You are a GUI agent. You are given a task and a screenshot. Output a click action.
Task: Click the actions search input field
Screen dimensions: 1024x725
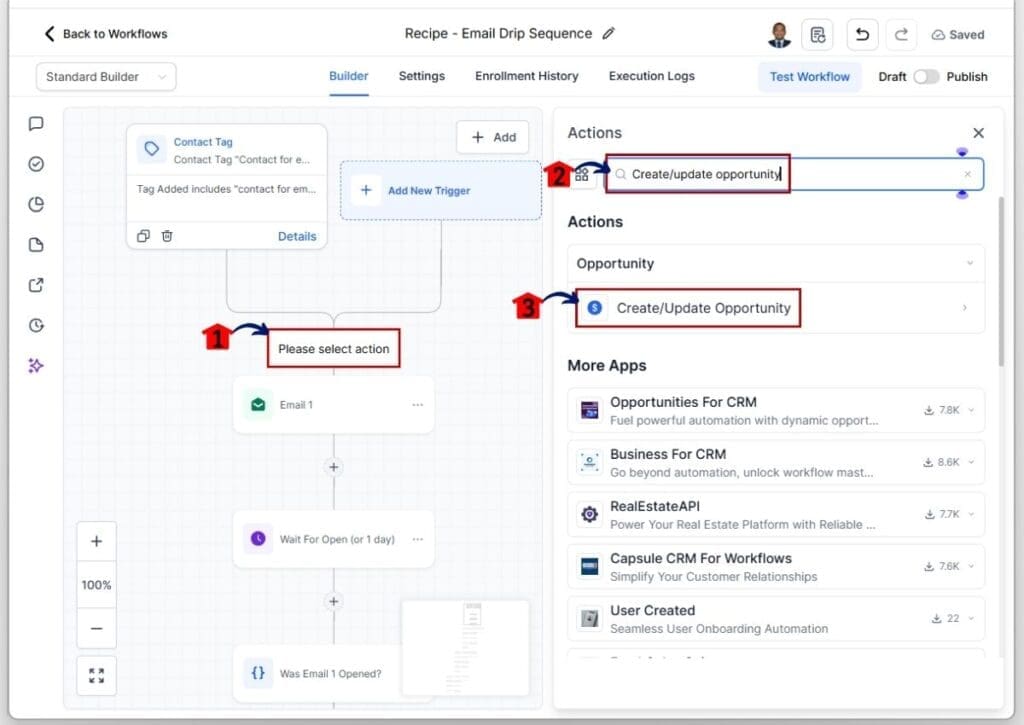click(x=790, y=174)
